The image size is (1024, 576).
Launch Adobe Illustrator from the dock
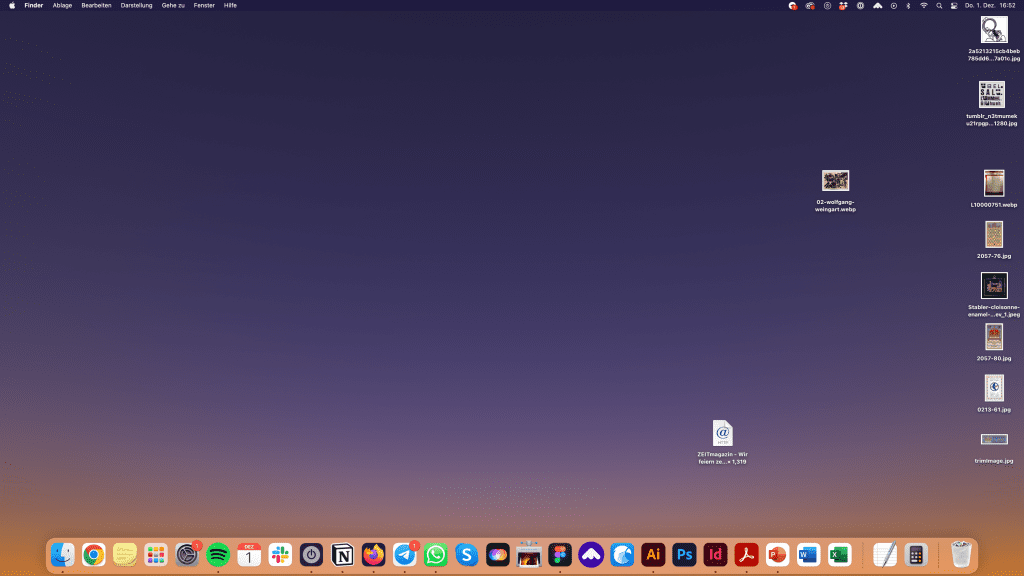[x=653, y=554]
